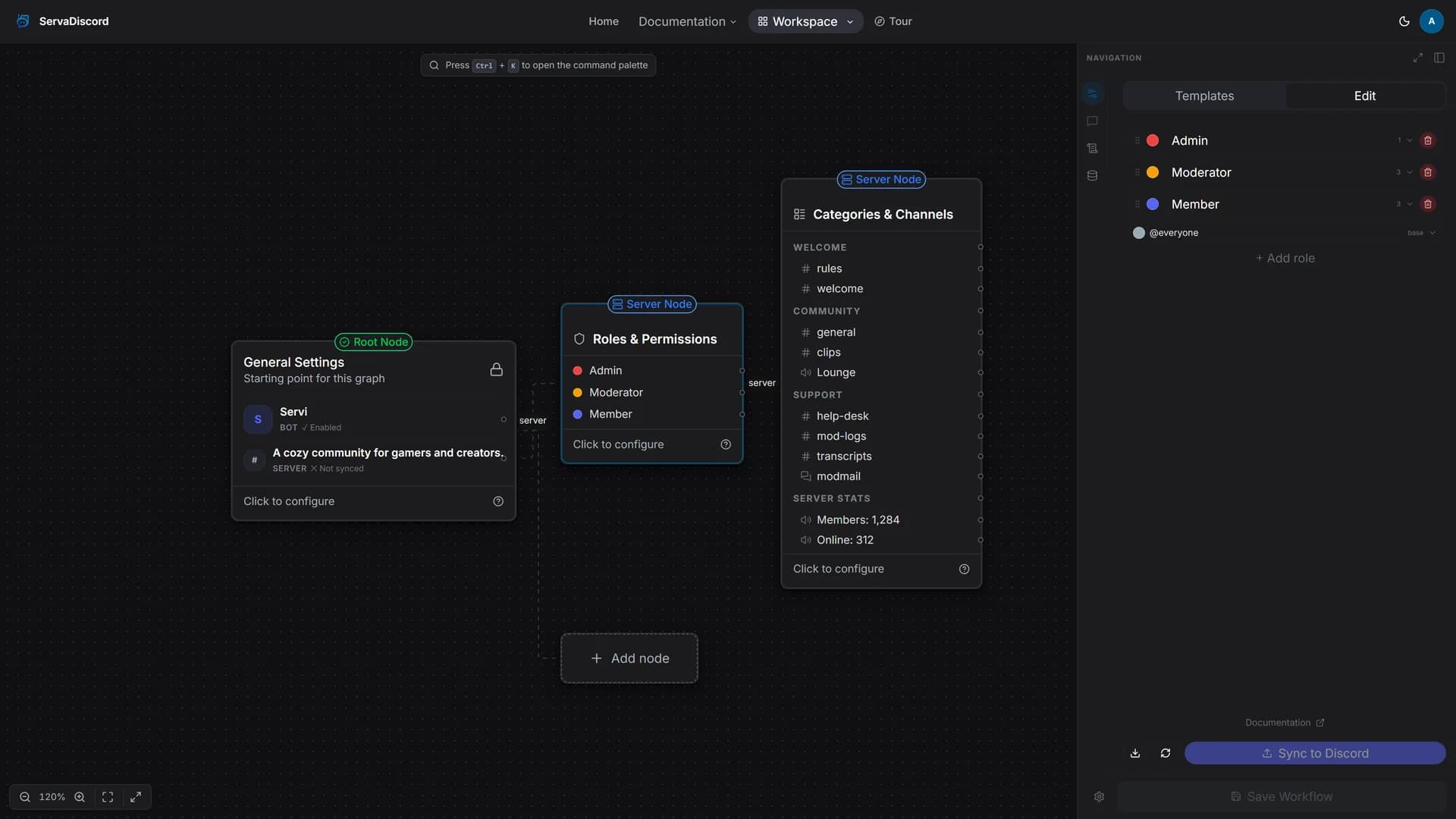Expand the Moderator role chevron

(1409, 172)
